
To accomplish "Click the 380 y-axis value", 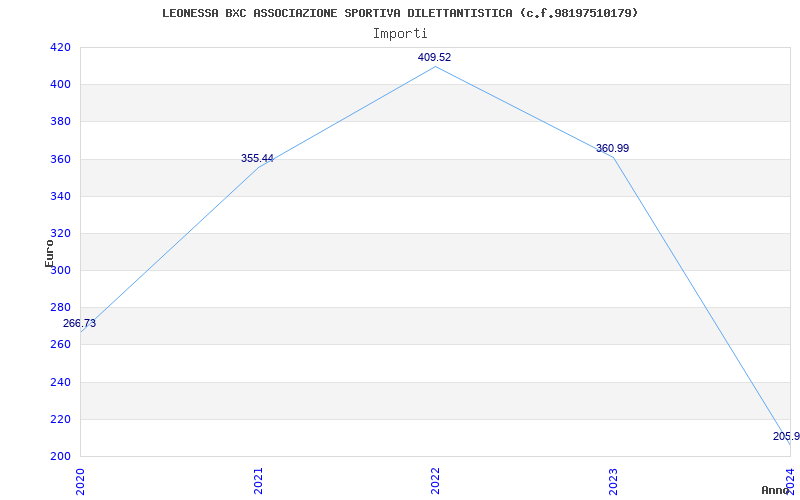I will (60, 122).
